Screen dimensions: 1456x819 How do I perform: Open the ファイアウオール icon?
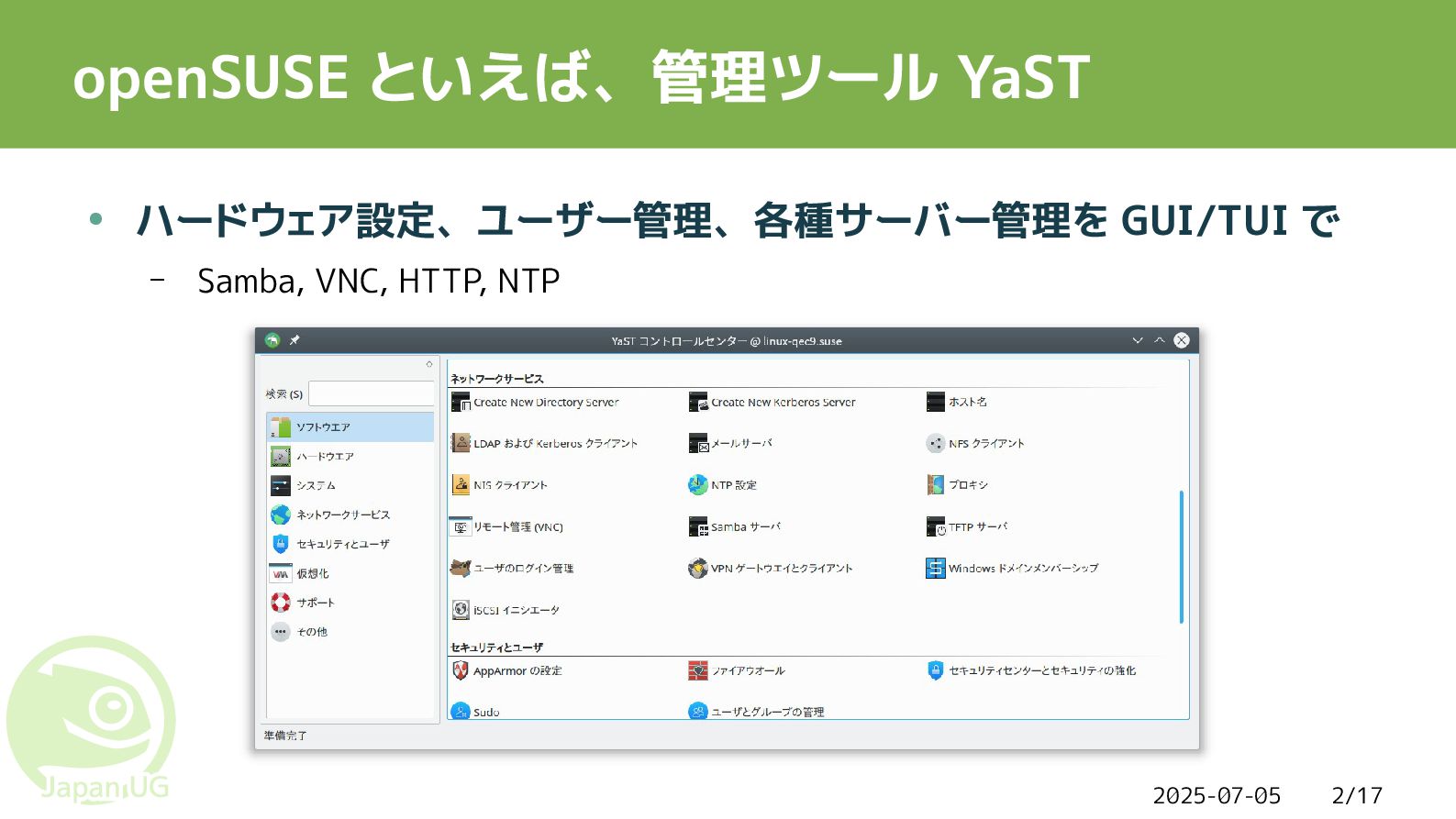[698, 670]
